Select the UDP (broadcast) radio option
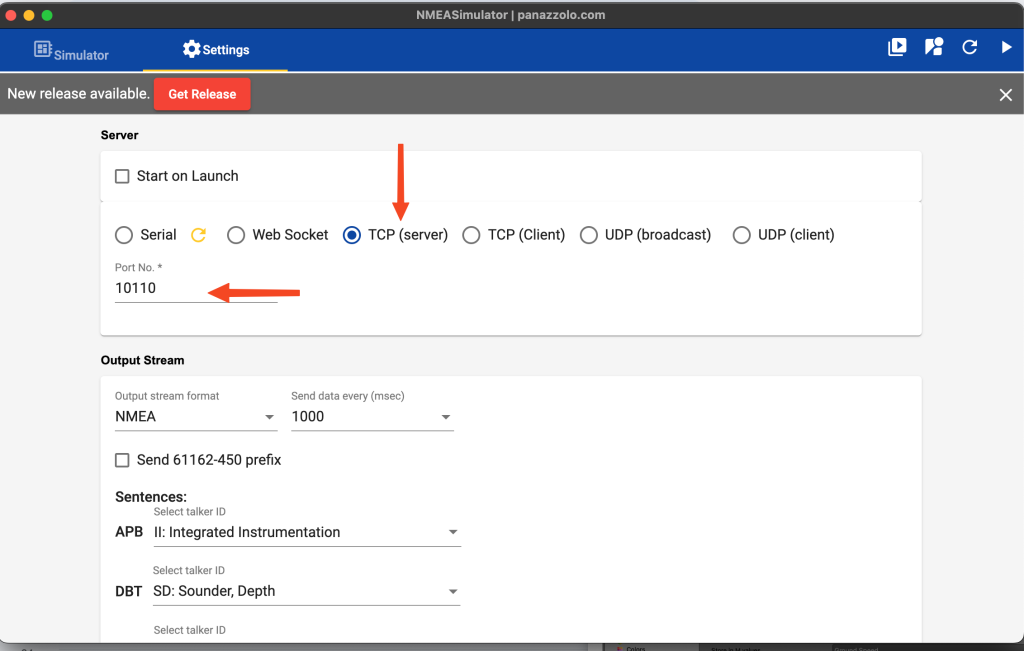Image resolution: width=1024 pixels, height=651 pixels. (x=588, y=235)
